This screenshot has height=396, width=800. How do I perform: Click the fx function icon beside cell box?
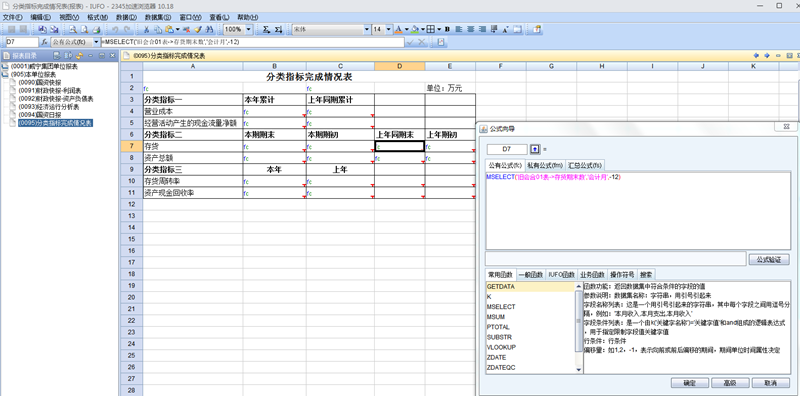[x=44, y=42]
